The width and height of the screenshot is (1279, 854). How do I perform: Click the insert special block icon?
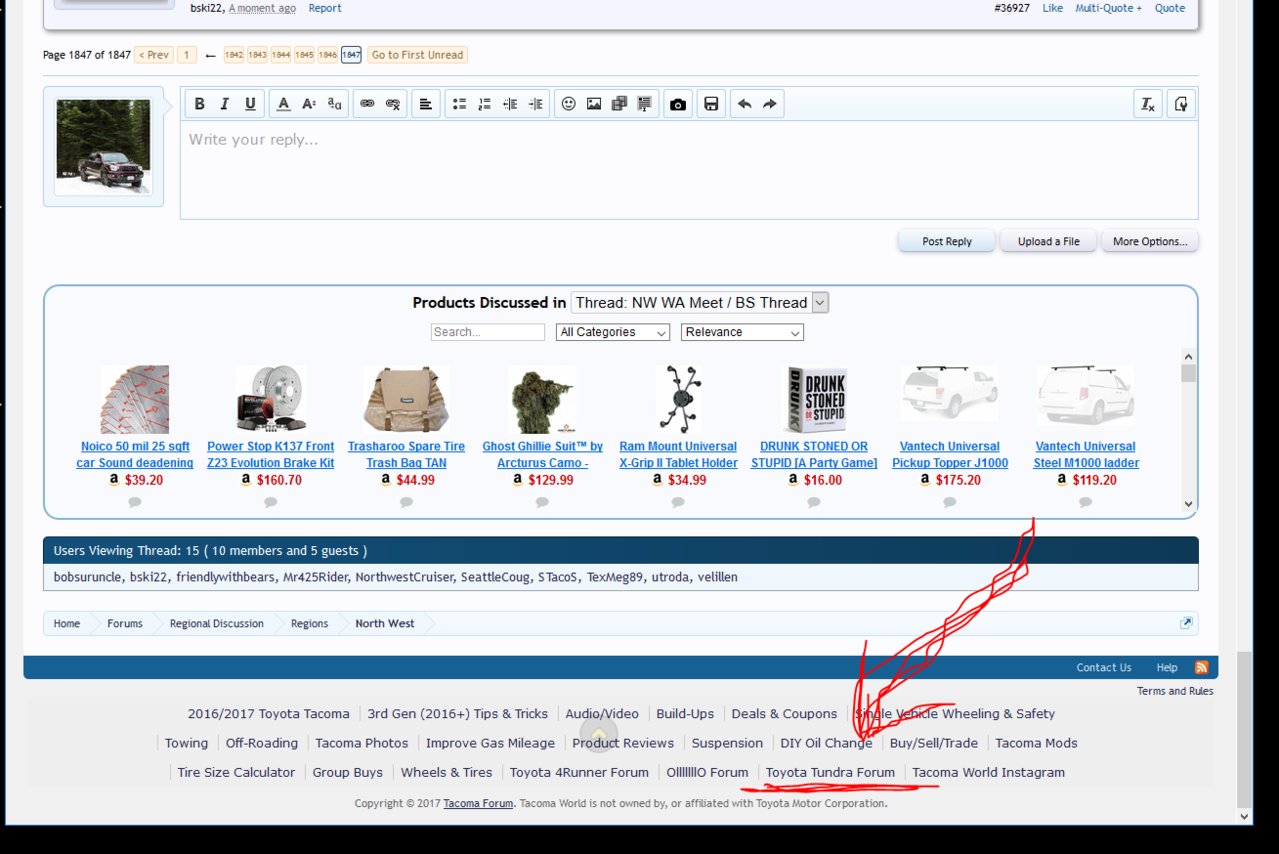[x=644, y=104]
